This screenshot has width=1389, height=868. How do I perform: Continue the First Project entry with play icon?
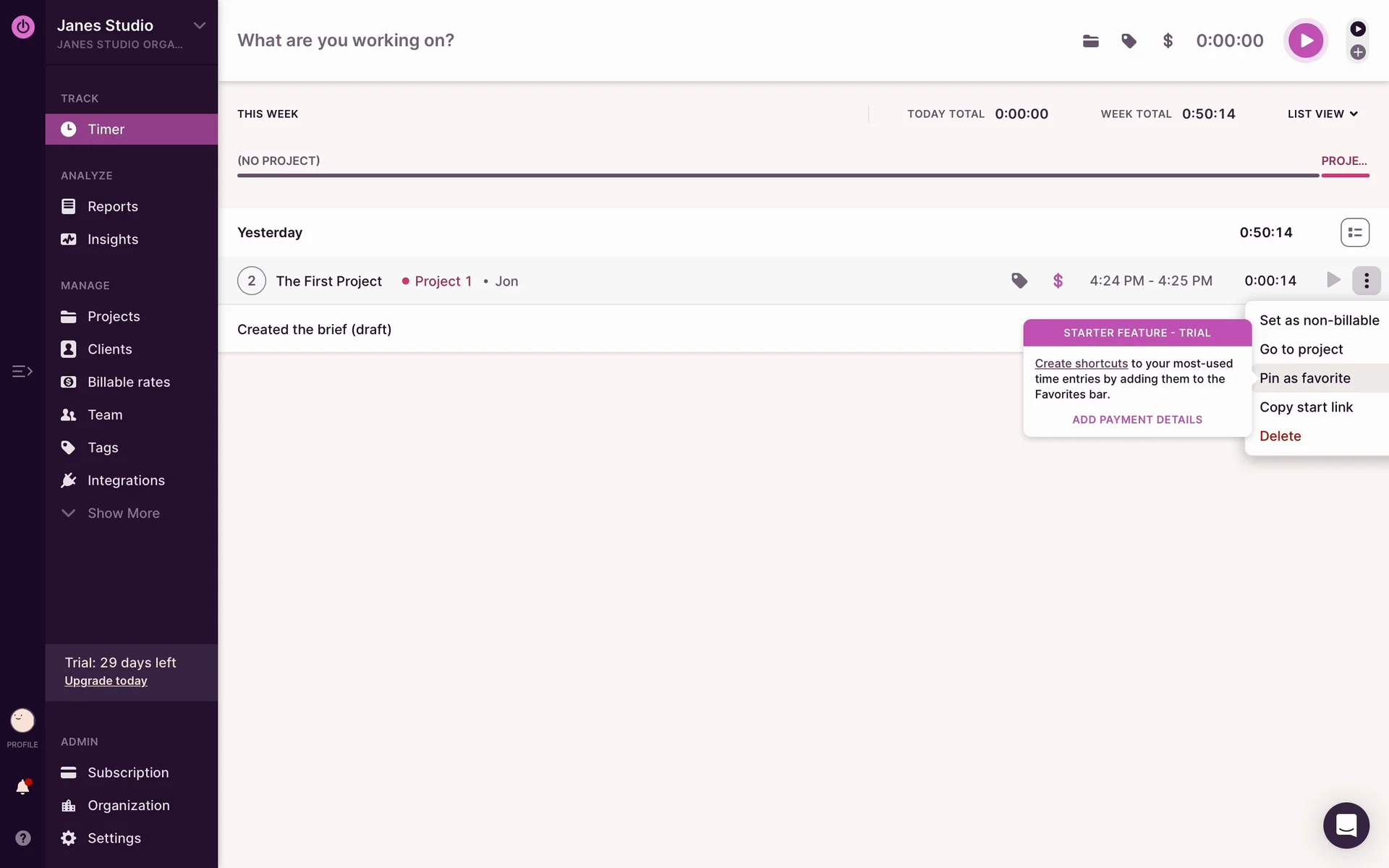(x=1333, y=280)
